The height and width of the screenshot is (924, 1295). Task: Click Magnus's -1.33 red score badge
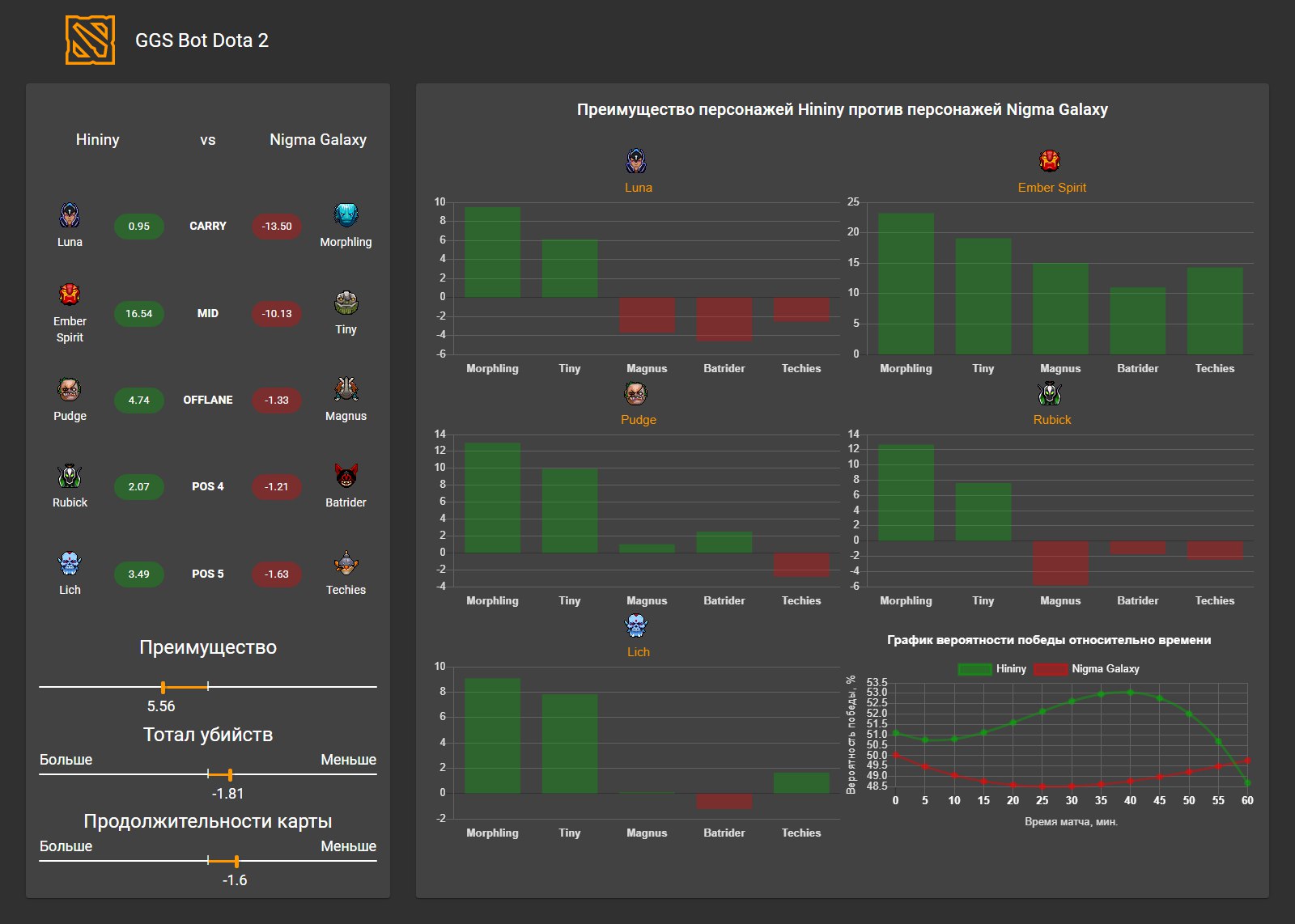coord(277,401)
